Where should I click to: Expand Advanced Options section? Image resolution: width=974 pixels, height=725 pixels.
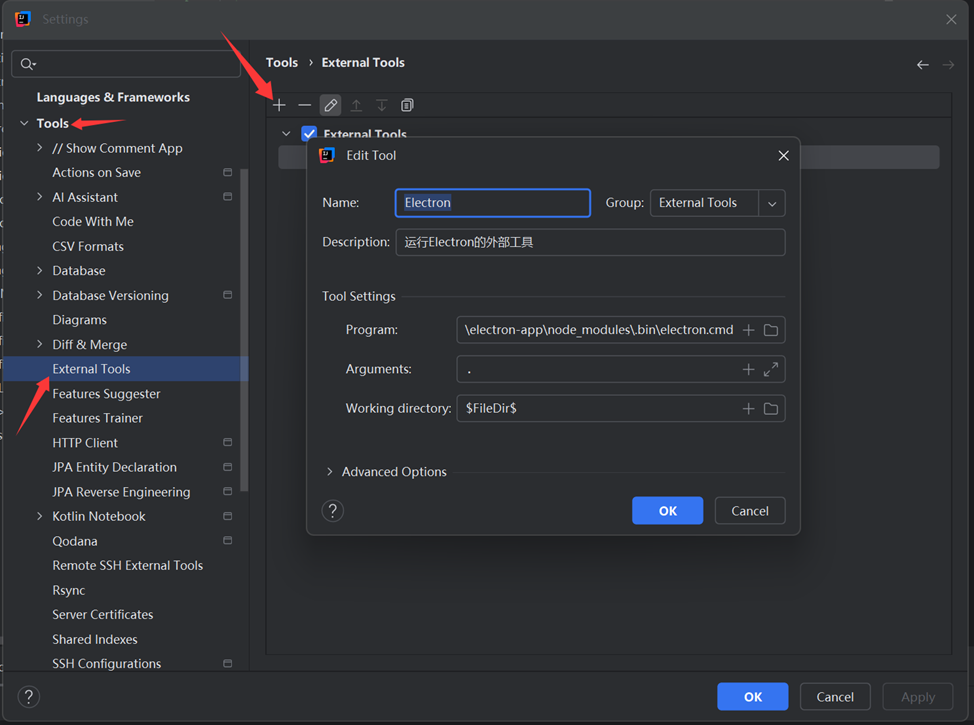click(330, 472)
